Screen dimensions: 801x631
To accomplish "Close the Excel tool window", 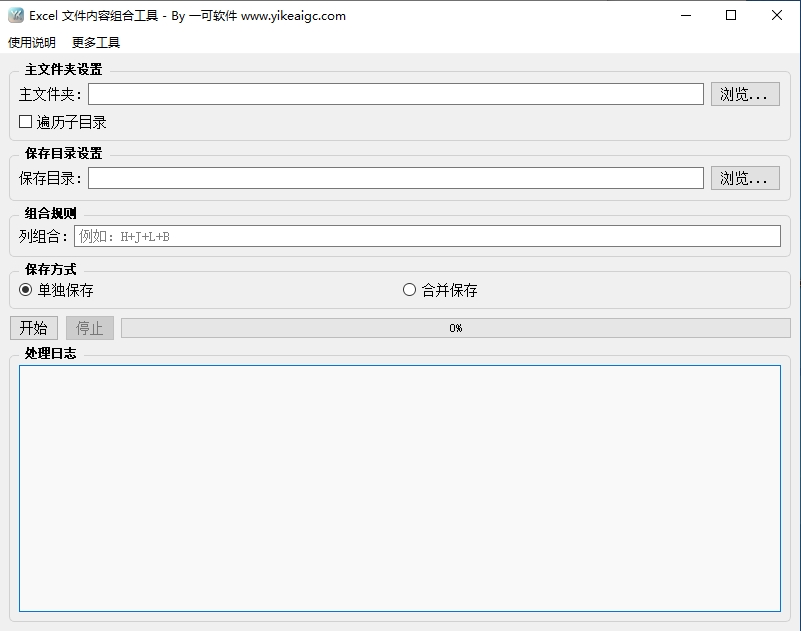I will coord(776,15).
